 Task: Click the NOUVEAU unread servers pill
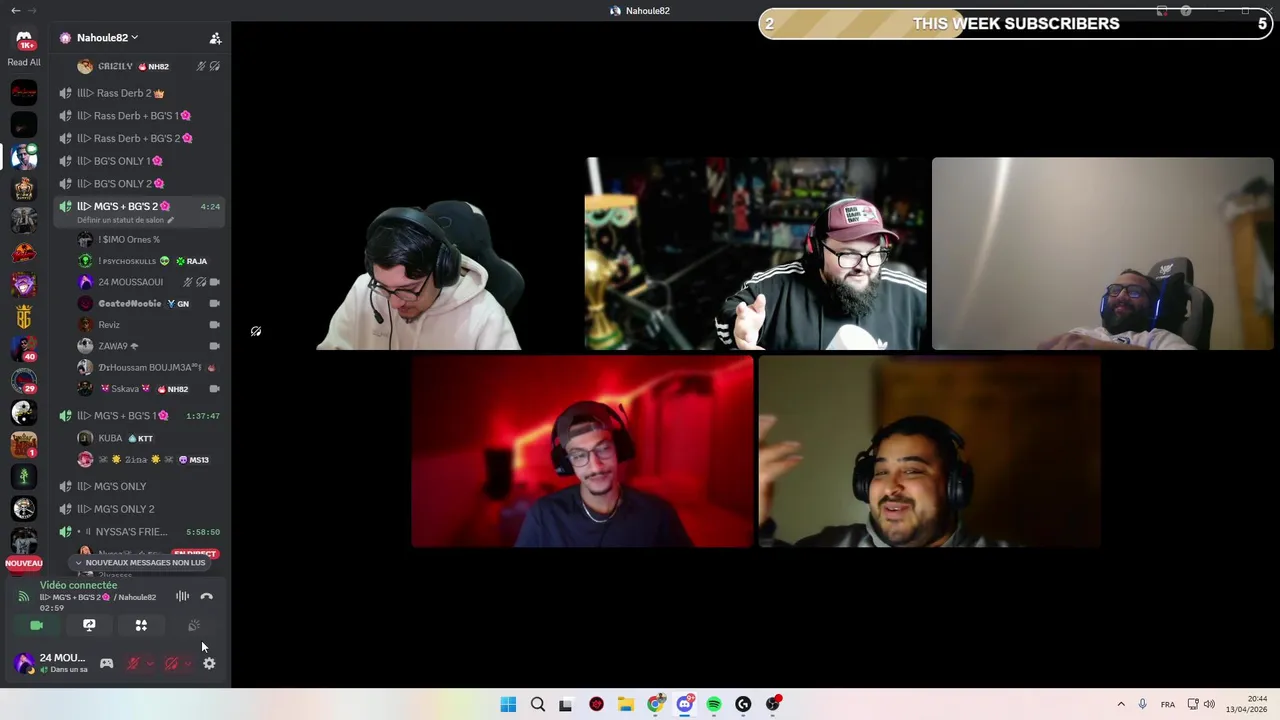[24, 563]
